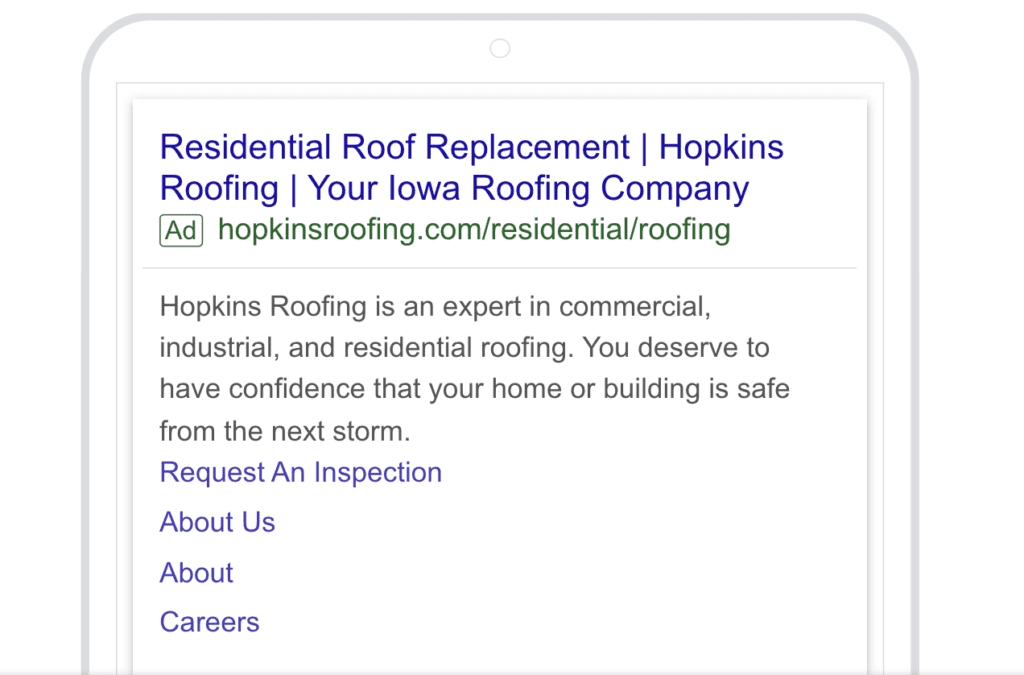
Task: Open the standalone About sitelink
Action: coord(197,573)
